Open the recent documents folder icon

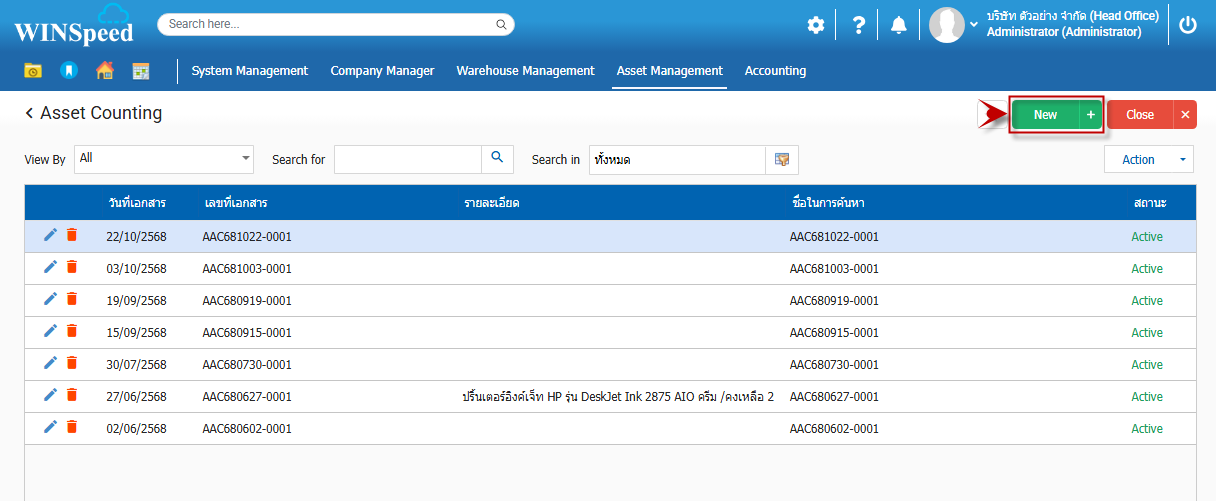[33, 71]
